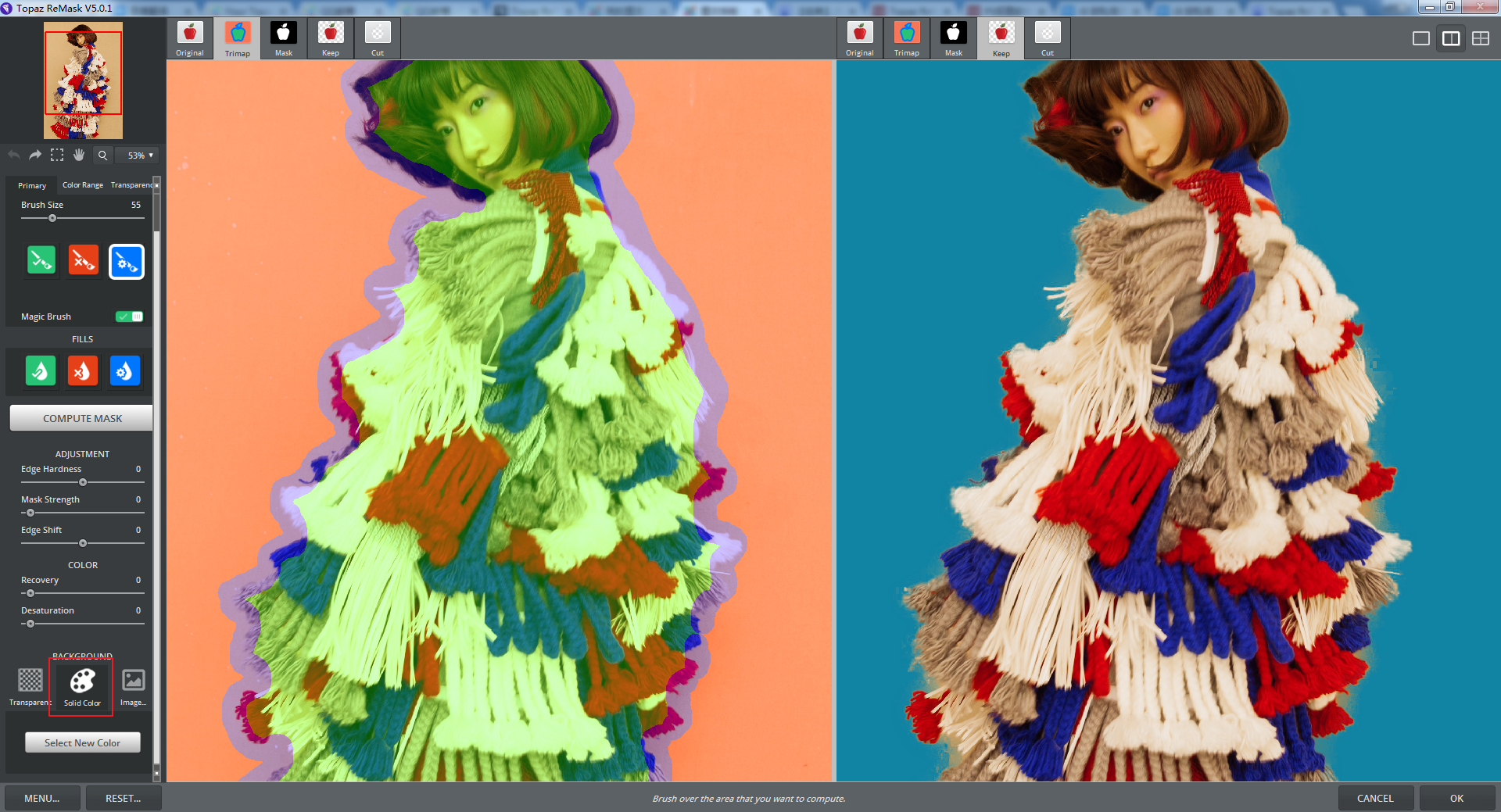
Task: Show Trimap view in right pane
Action: (x=907, y=38)
